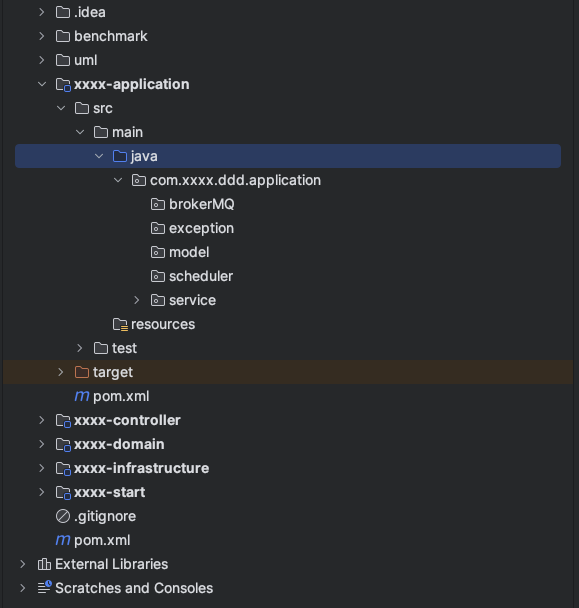Expand the target folder
Image resolution: width=579 pixels, height=608 pixels.
[61, 372]
